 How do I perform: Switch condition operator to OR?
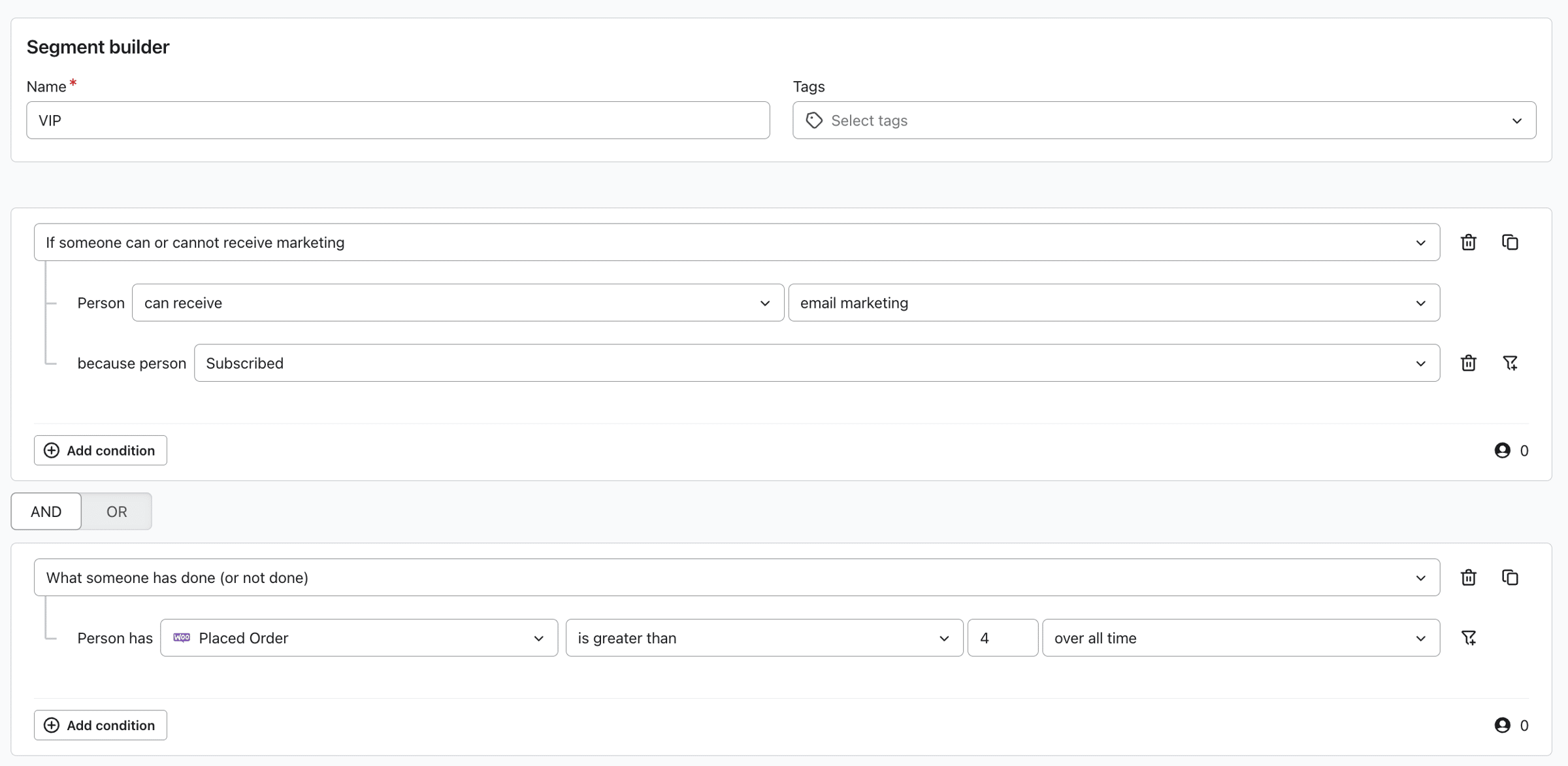click(116, 511)
